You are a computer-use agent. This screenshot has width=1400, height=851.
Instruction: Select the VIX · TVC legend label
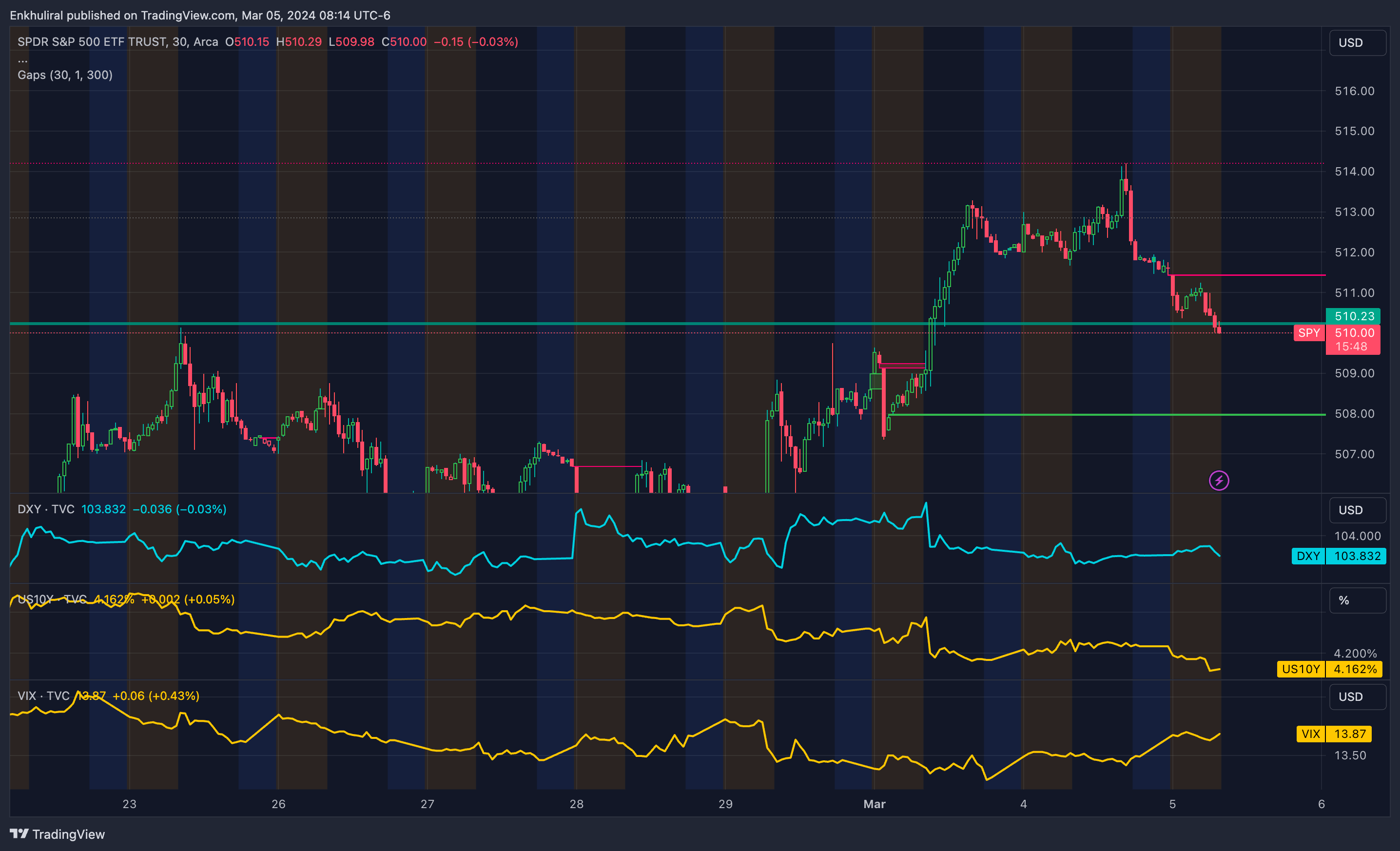(x=43, y=696)
